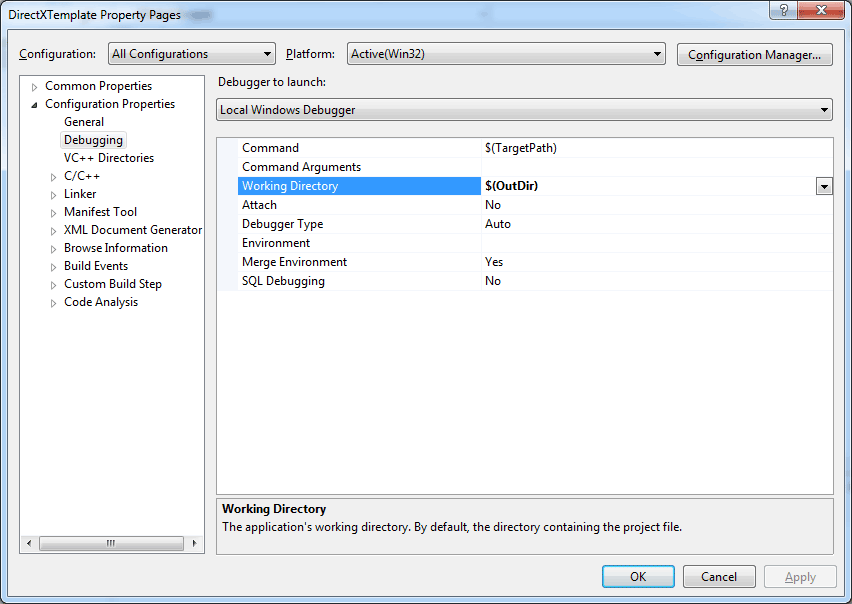Select the VC++ Directories tree item

[x=109, y=158]
